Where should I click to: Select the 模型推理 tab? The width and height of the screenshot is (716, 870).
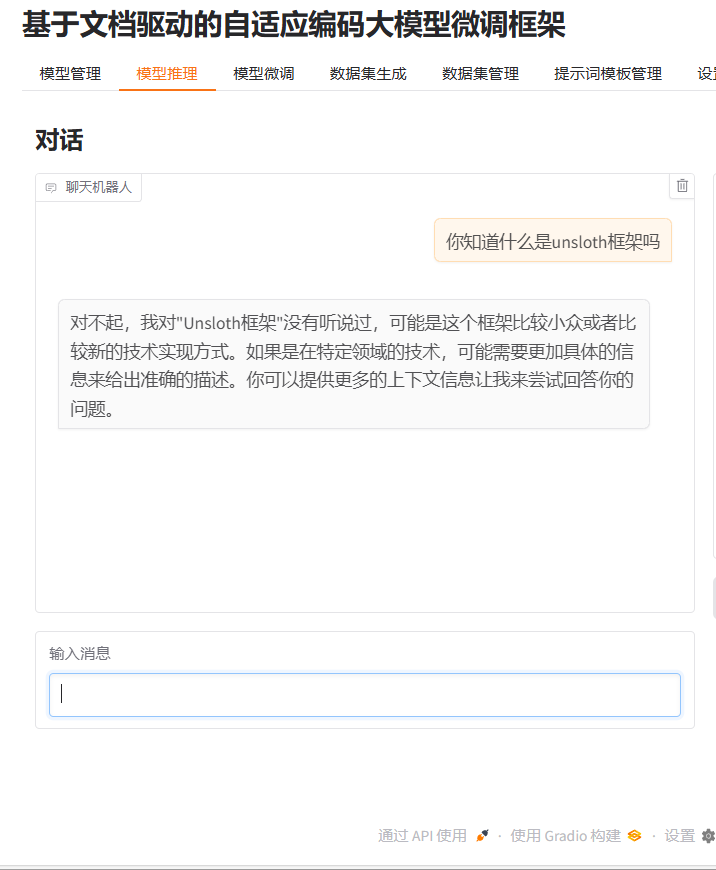pos(167,74)
